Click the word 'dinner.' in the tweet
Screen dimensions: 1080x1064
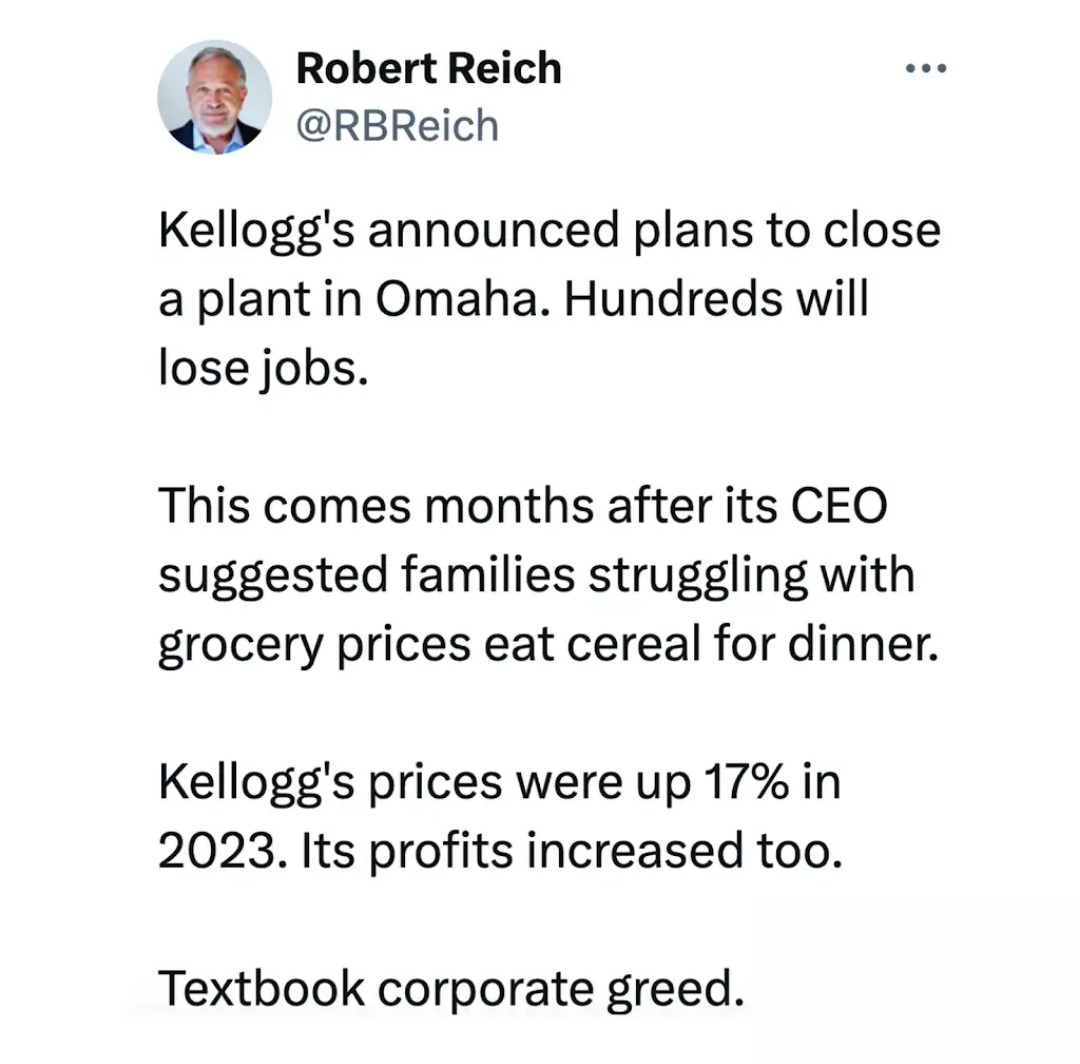863,645
